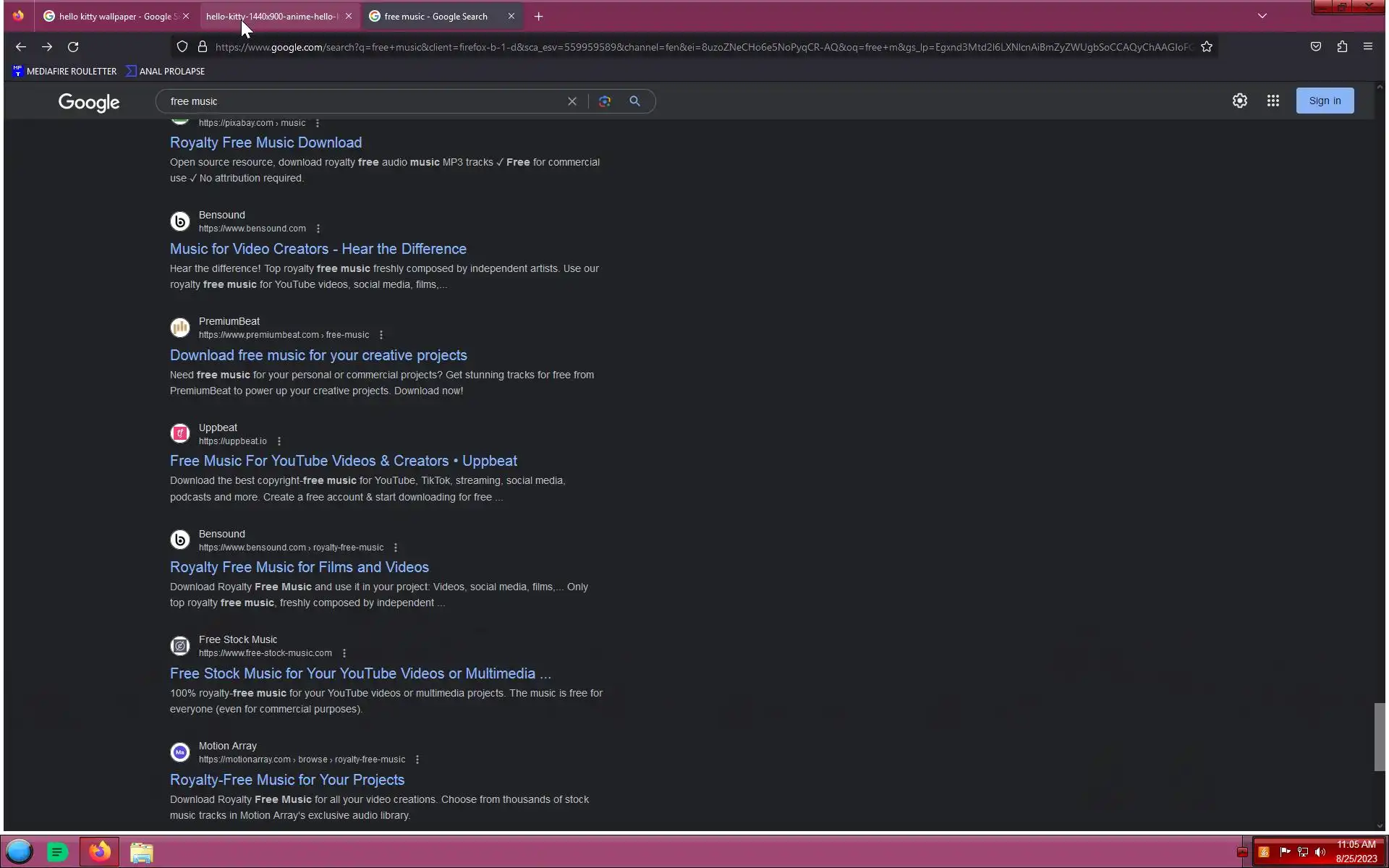This screenshot has height=868, width=1389.
Task: Click the Google Lens search by image icon
Action: 605,101
